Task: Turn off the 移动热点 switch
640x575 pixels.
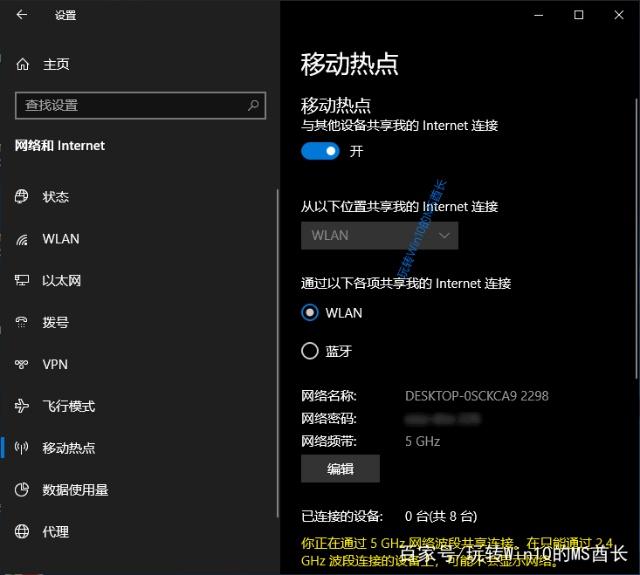Action: (320, 151)
